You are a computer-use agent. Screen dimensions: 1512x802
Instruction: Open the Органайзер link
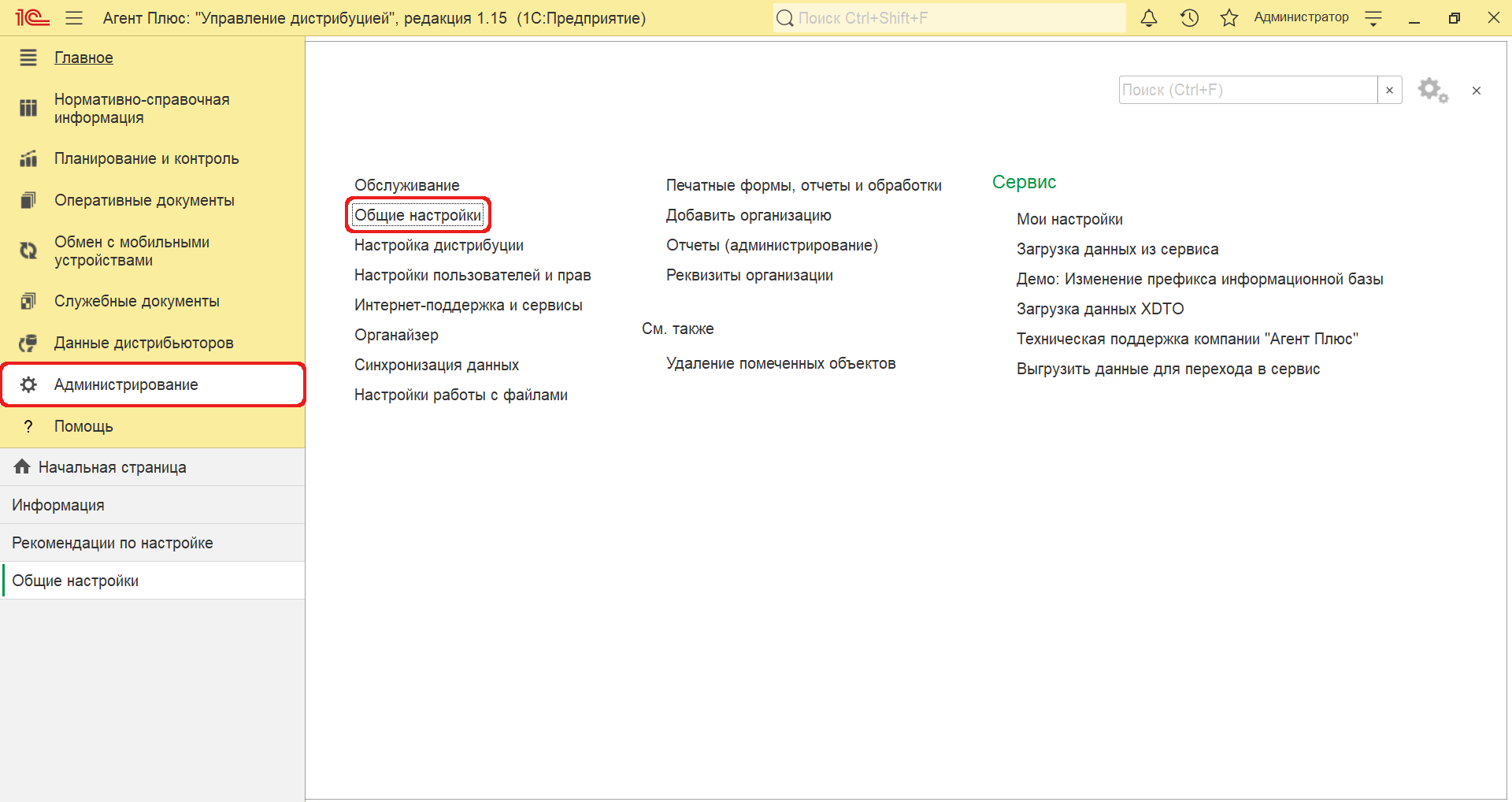tap(396, 335)
